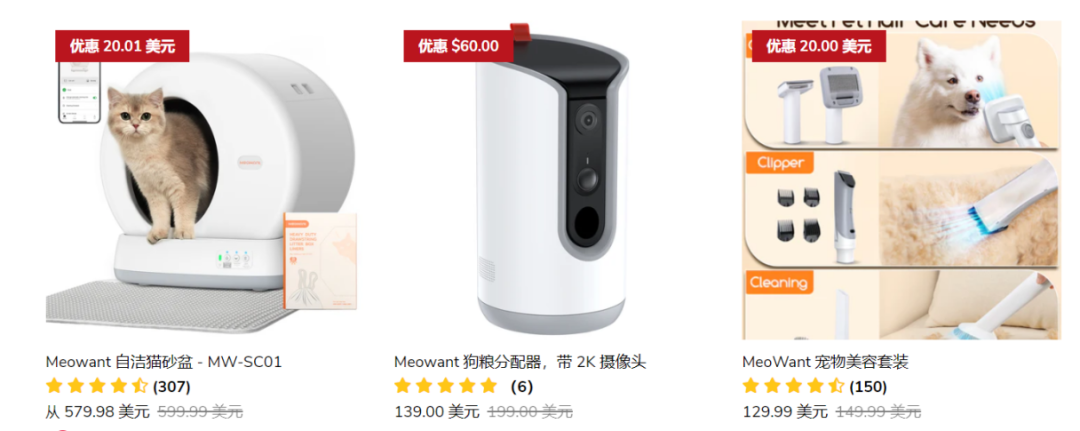This screenshot has width=1080, height=431.
Task: Open the (6) reviews count
Action: click(x=521, y=387)
